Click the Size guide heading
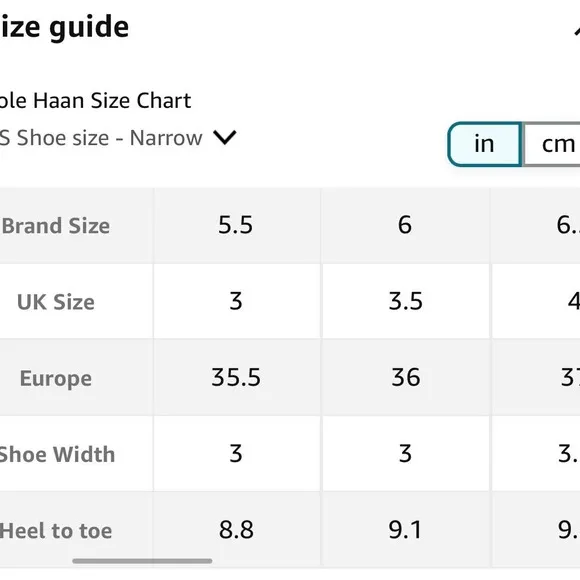This screenshot has width=580, height=580. 64,27
